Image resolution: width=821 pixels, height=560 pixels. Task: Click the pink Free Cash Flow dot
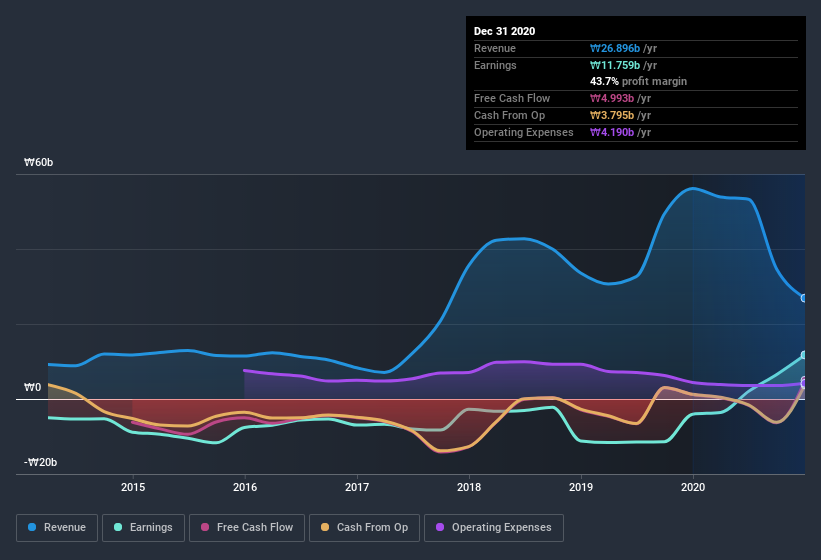tap(205, 527)
